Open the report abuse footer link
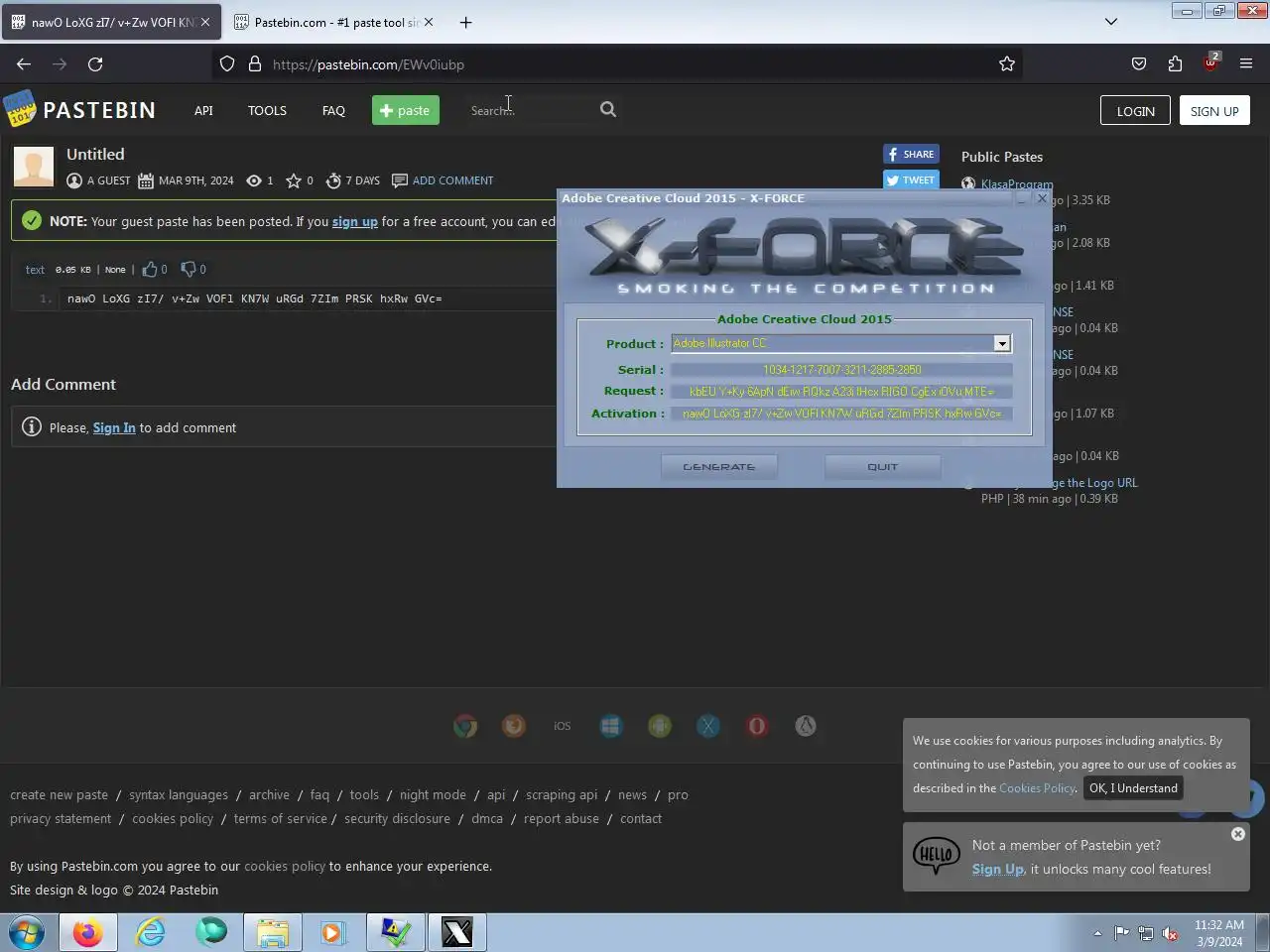1270x952 pixels. pyautogui.click(x=562, y=818)
